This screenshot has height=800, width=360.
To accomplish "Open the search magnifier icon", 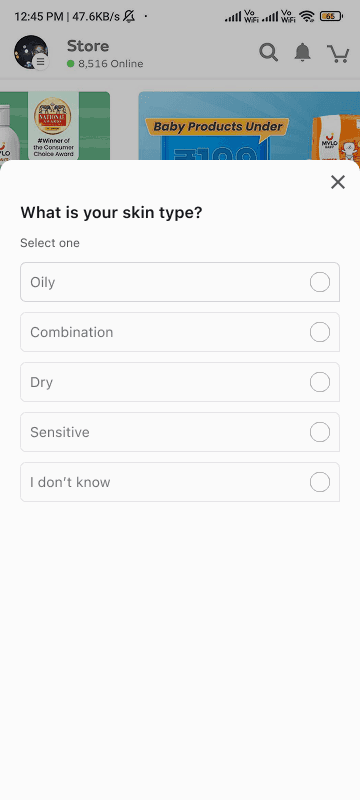I will (269, 53).
